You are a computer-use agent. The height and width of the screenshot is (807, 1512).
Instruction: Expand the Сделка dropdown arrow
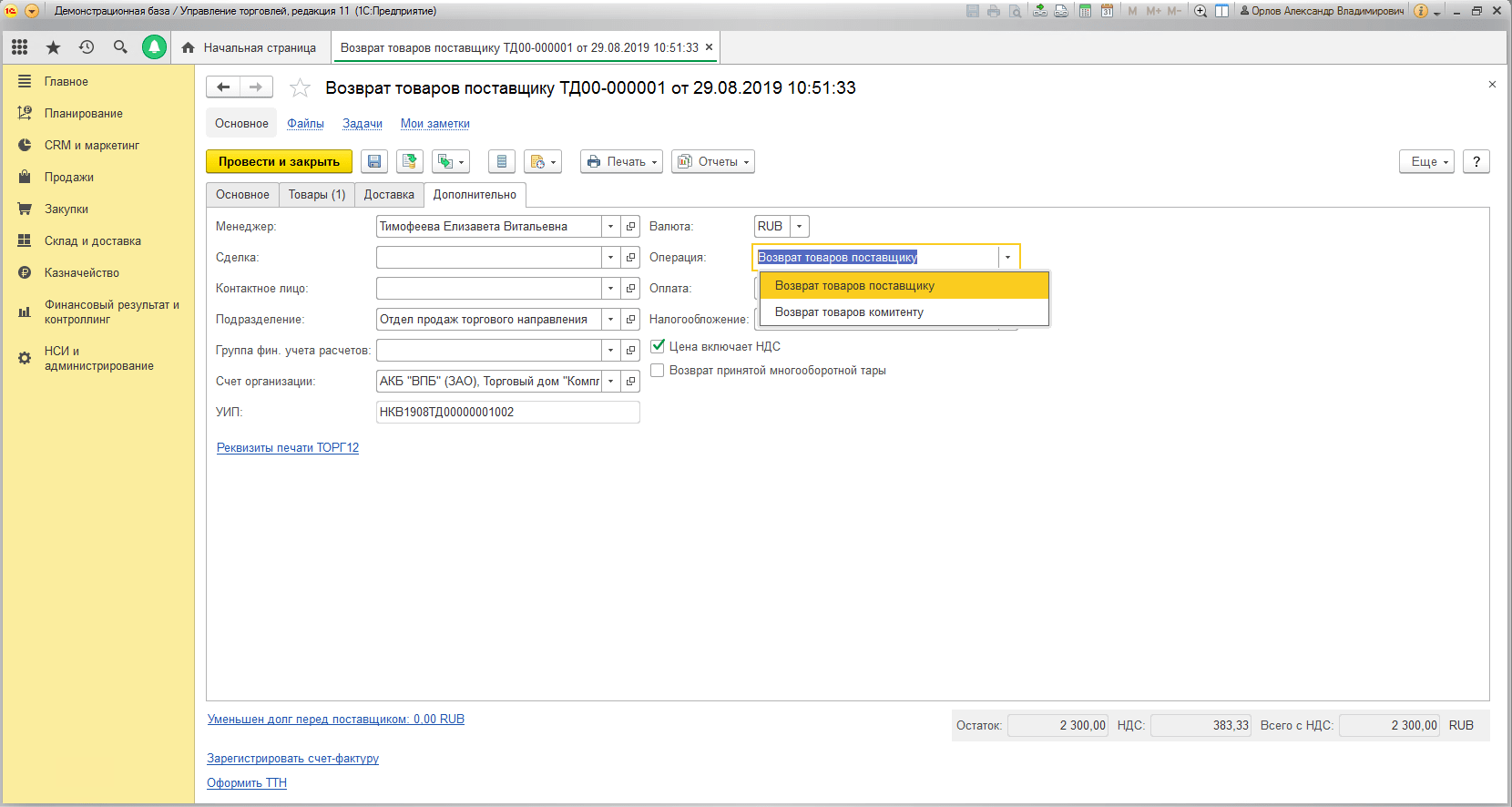[x=610, y=258]
